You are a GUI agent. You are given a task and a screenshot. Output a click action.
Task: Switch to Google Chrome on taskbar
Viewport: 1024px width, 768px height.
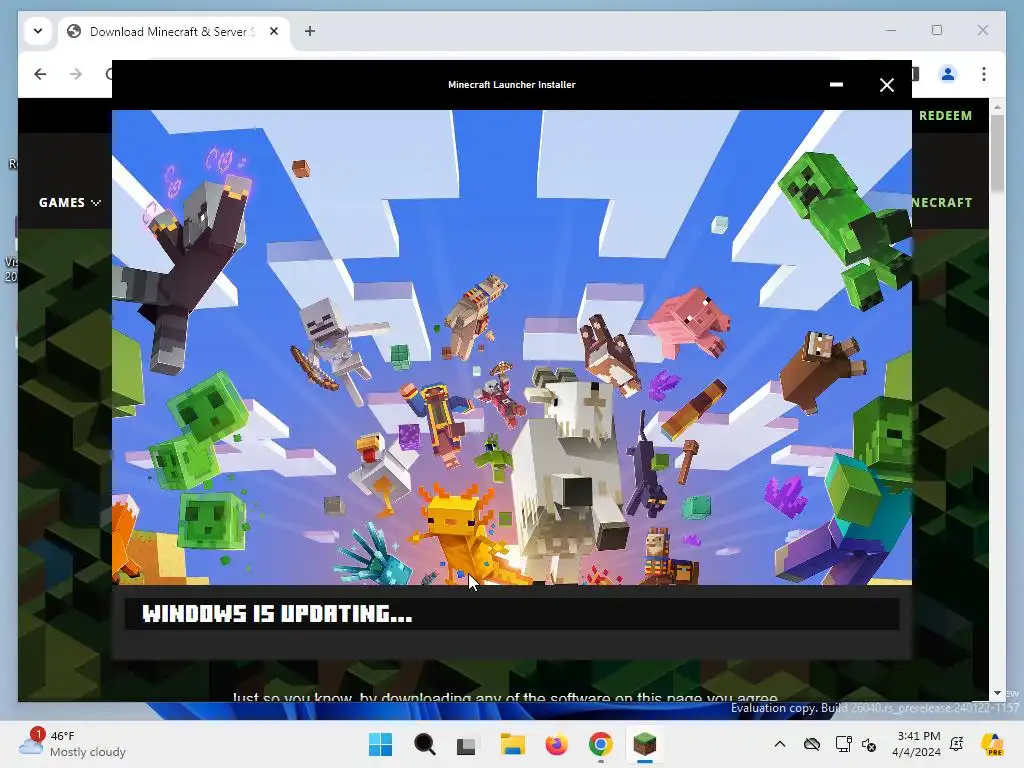pos(601,744)
